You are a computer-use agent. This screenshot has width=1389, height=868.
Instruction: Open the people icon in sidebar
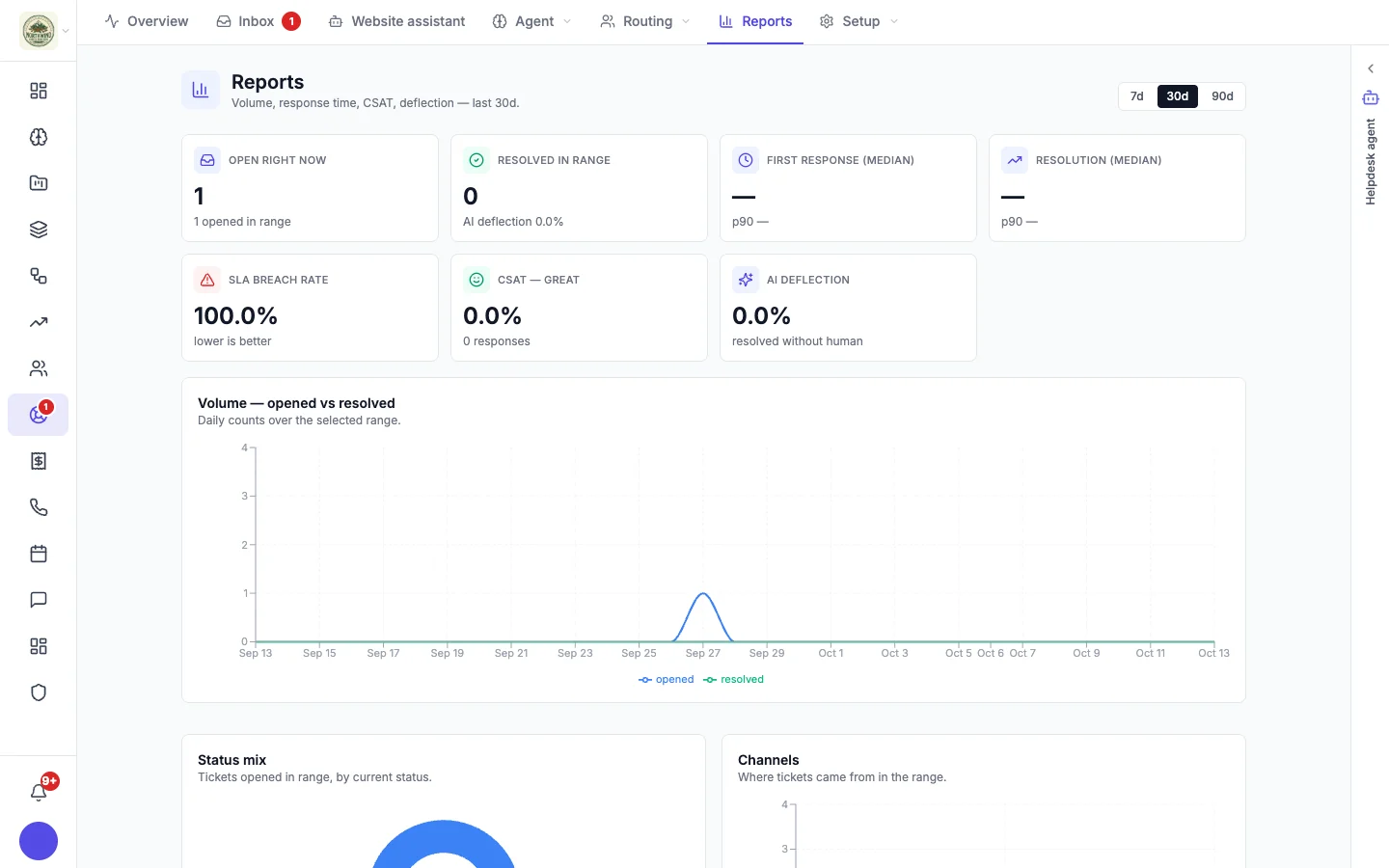pyautogui.click(x=39, y=368)
